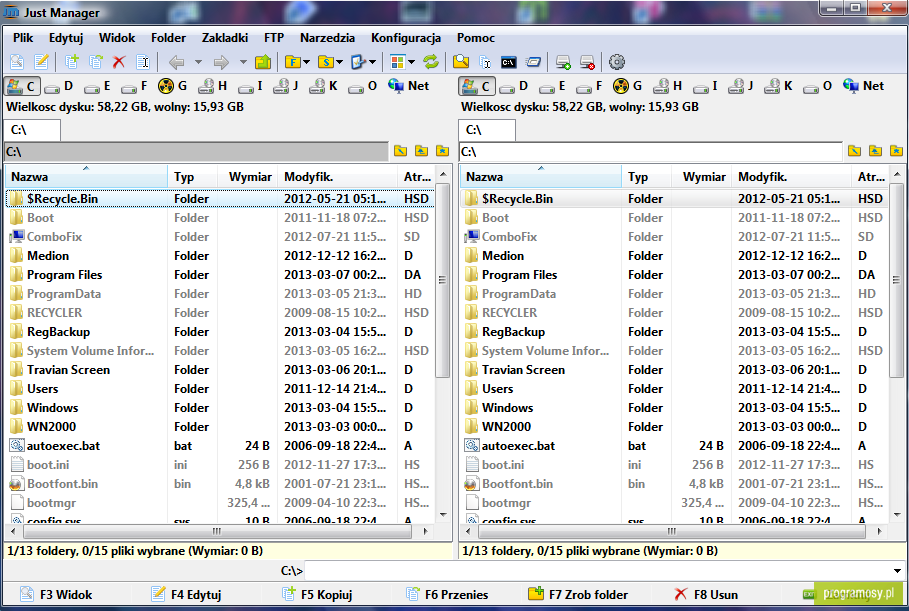This screenshot has height=611, width=909.
Task: Expand the view mode dropdown arrow
Action: (411, 62)
